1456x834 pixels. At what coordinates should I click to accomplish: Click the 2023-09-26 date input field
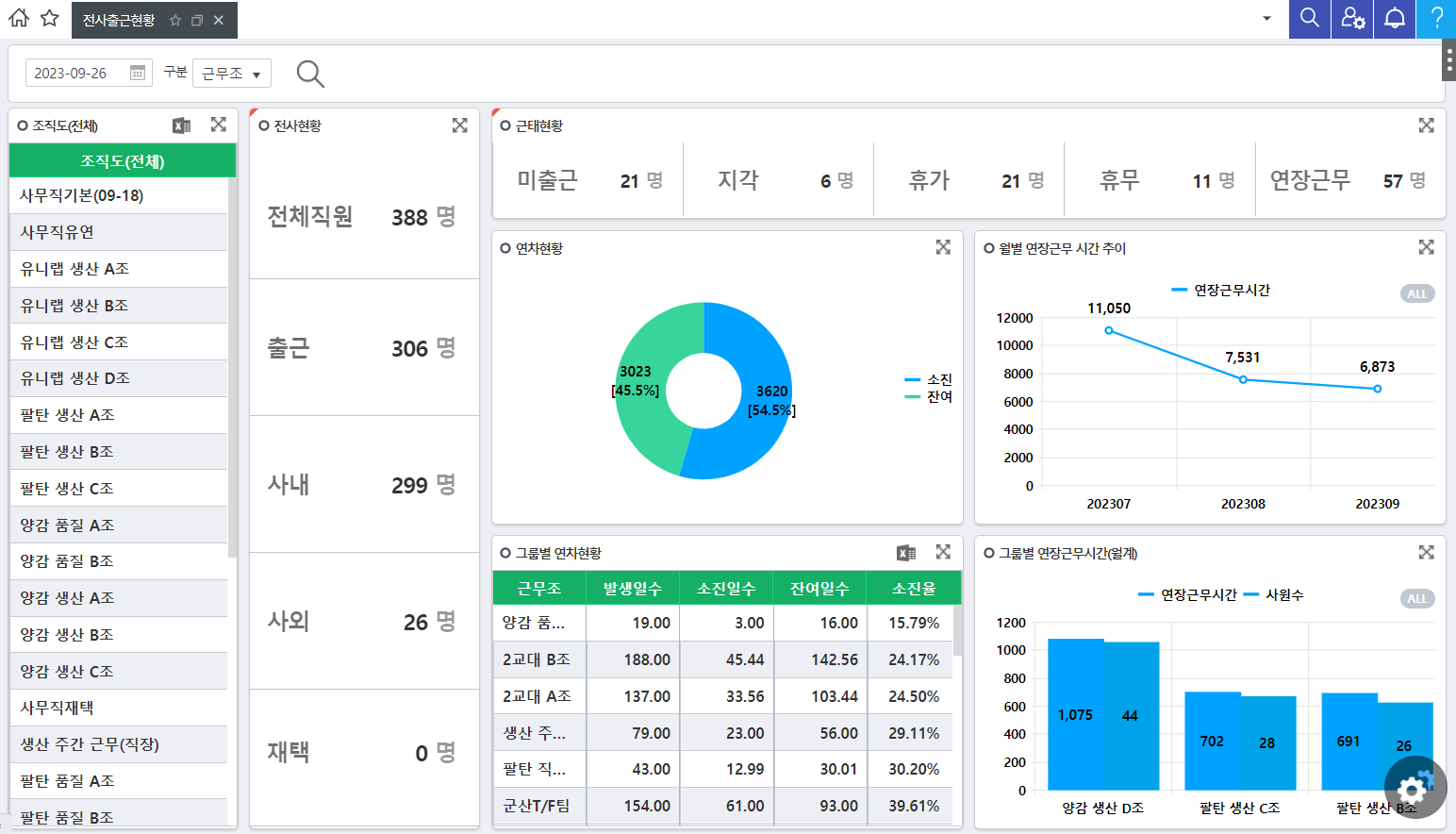point(75,74)
